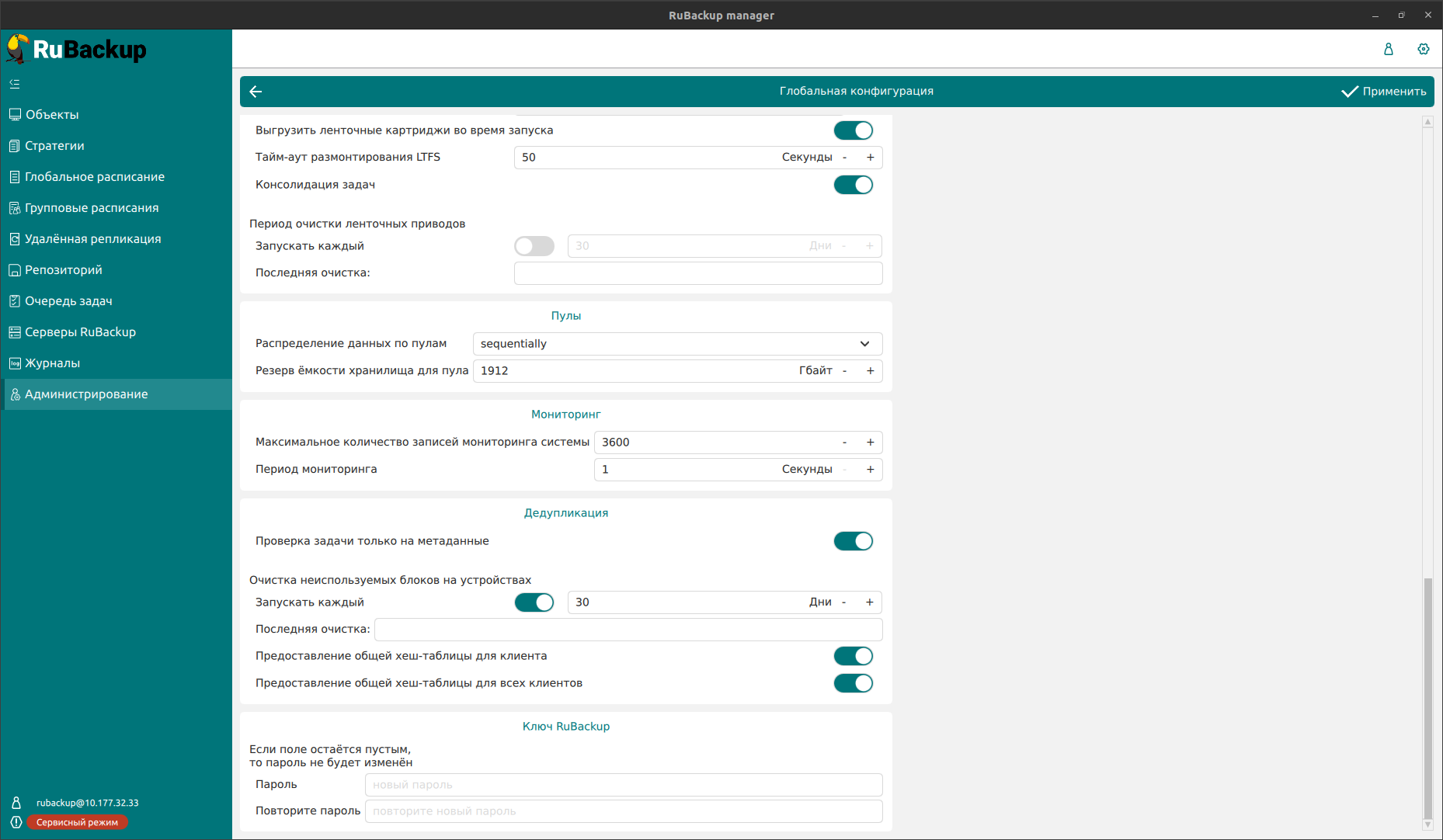Increase LTFS unmount timeout with plus
The image size is (1443, 840).
[x=870, y=158]
